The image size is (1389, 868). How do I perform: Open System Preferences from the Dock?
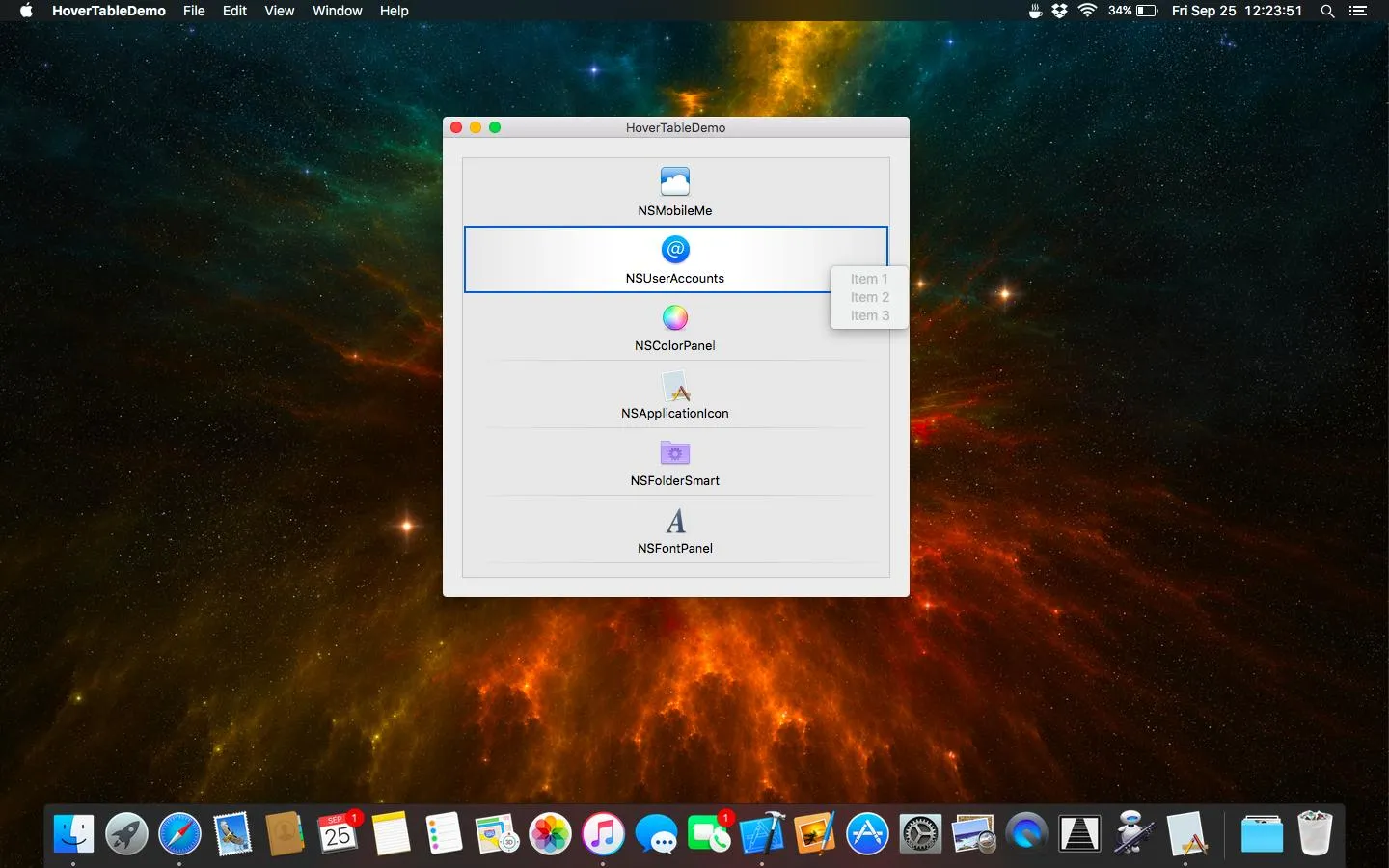click(x=920, y=834)
